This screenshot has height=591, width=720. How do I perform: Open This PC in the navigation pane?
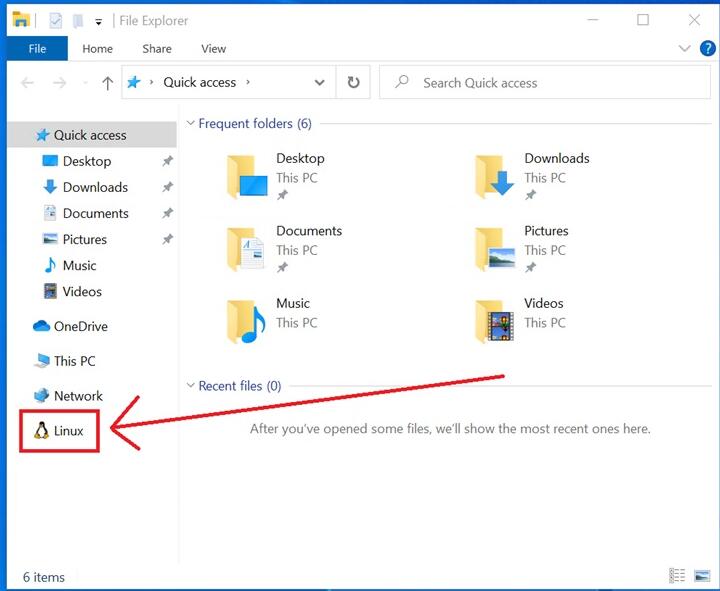pos(74,361)
